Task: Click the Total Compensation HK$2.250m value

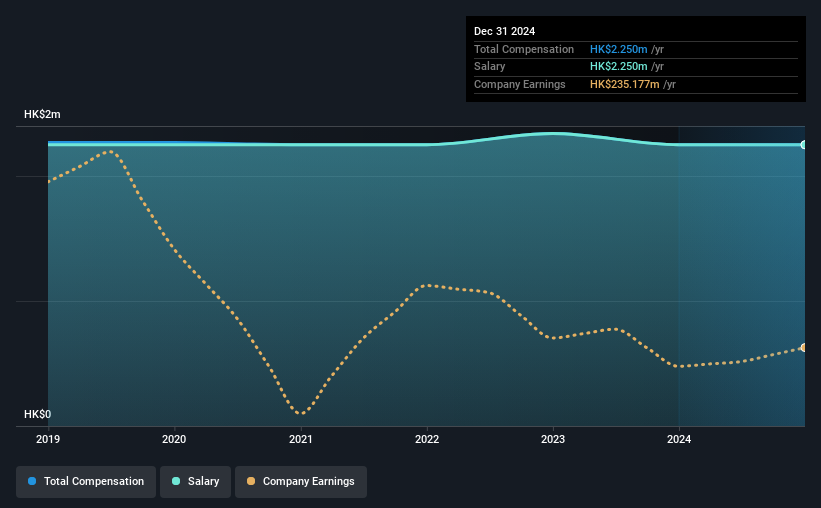Action: point(619,49)
